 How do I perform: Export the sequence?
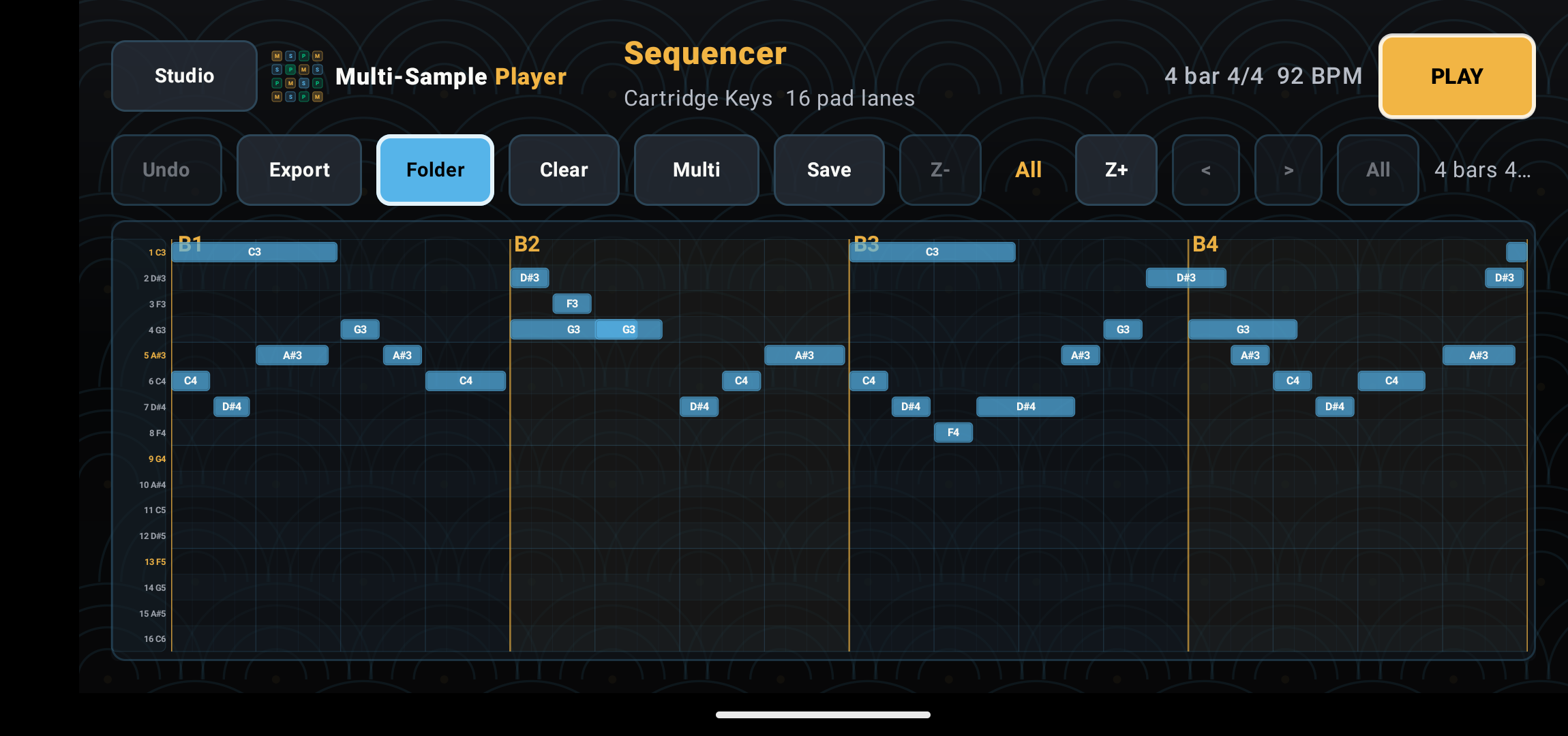[299, 170]
